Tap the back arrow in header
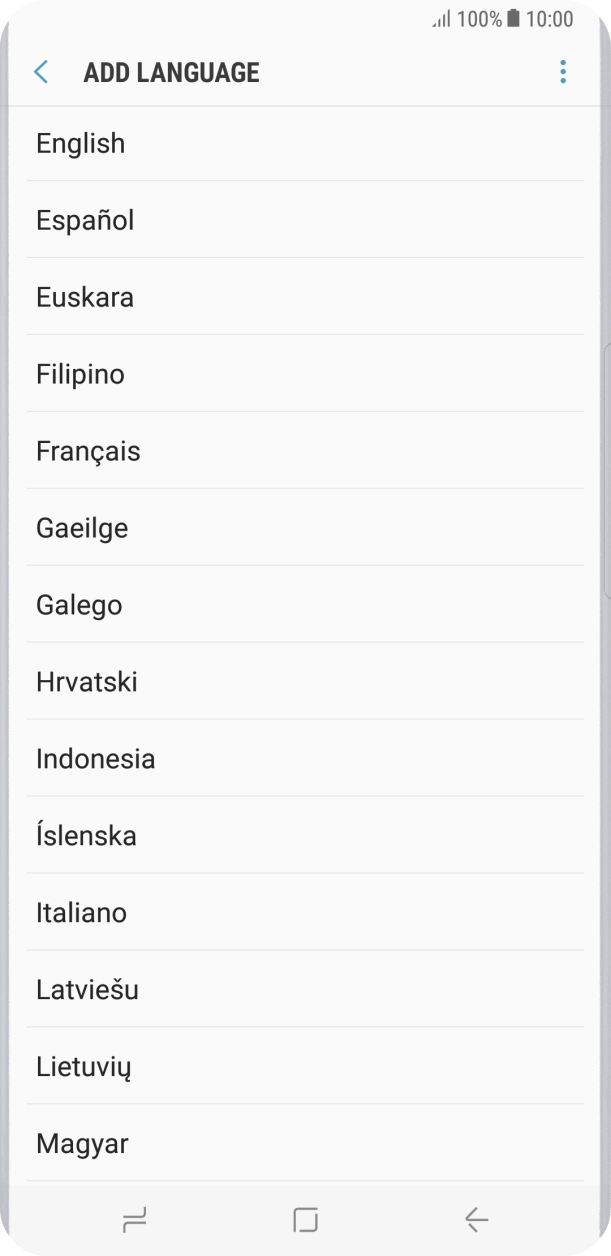Viewport: 611px width, 1256px height. [41, 72]
